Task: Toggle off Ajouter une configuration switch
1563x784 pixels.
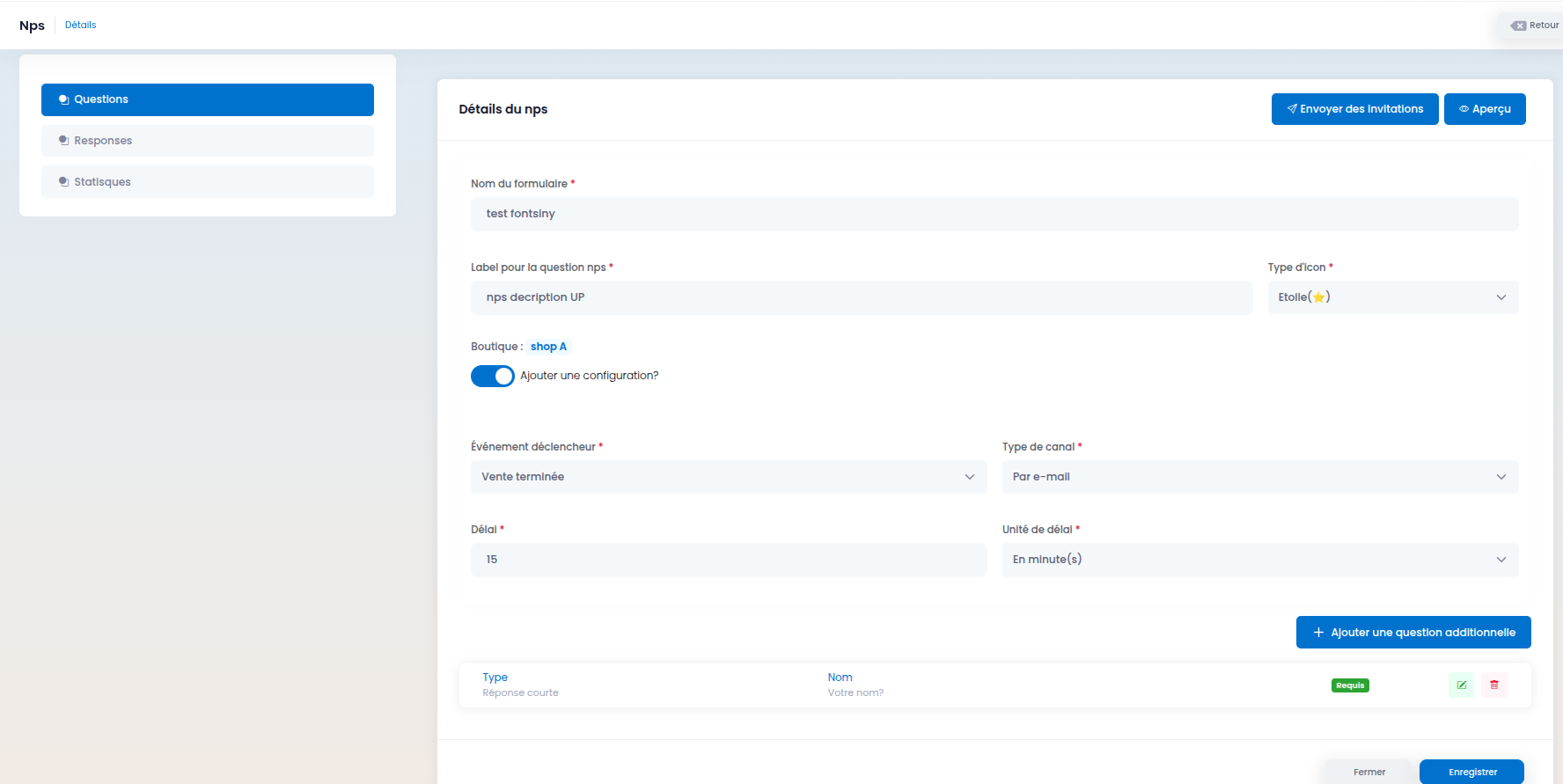Action: click(493, 377)
